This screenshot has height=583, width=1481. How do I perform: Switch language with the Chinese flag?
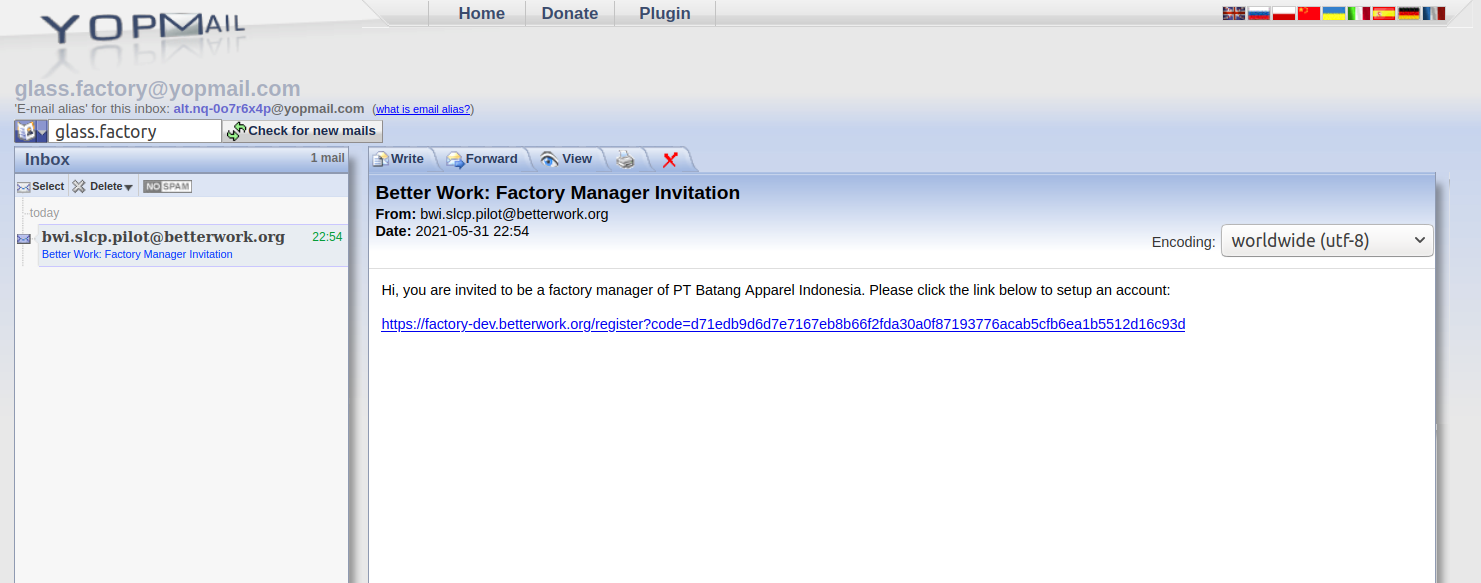(1309, 13)
